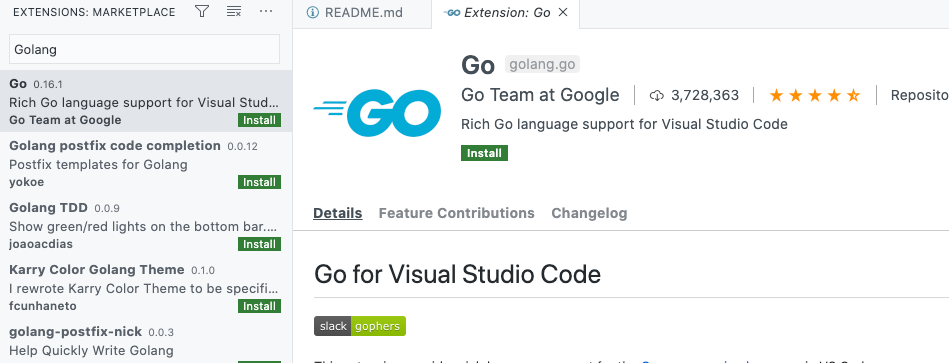
Task: Click the Go icon on Extension tab
Action: (452, 13)
